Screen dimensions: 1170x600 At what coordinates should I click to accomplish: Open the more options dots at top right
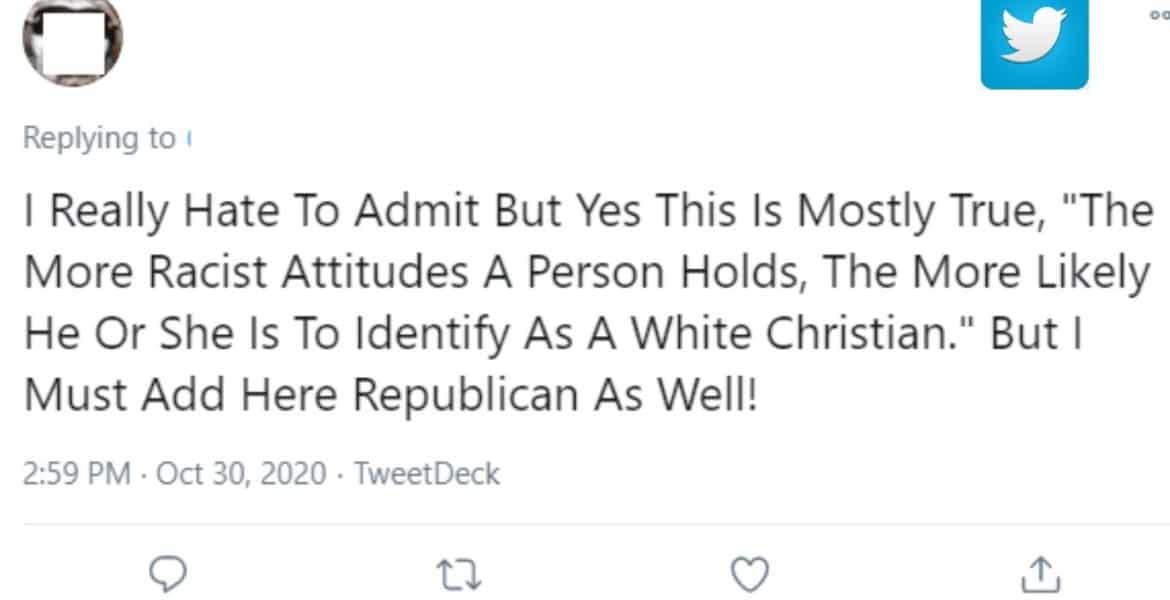(x=1158, y=10)
